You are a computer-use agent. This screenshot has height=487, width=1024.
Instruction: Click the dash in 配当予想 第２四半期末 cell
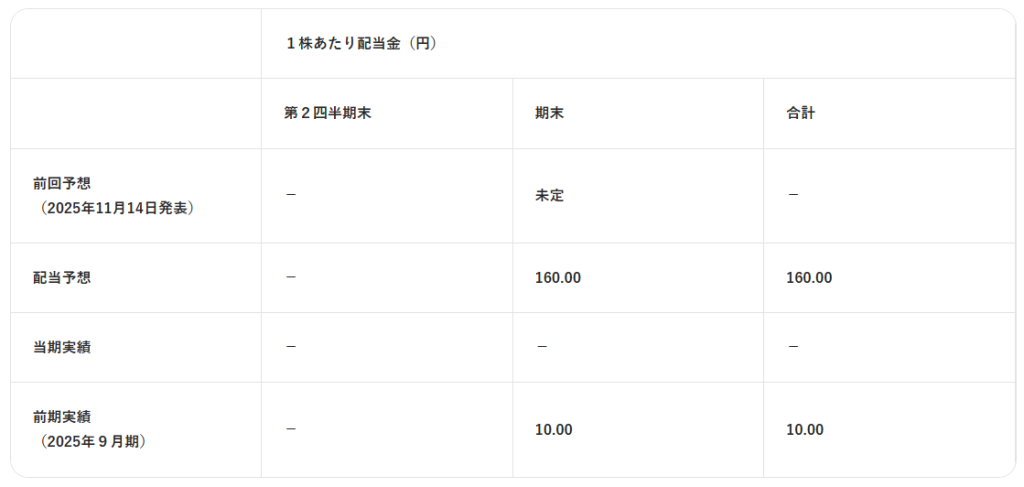click(291, 277)
